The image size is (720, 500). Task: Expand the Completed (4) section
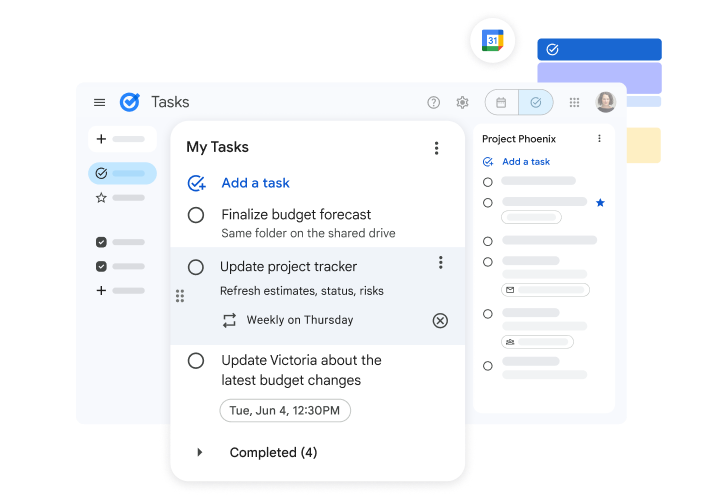point(199,452)
